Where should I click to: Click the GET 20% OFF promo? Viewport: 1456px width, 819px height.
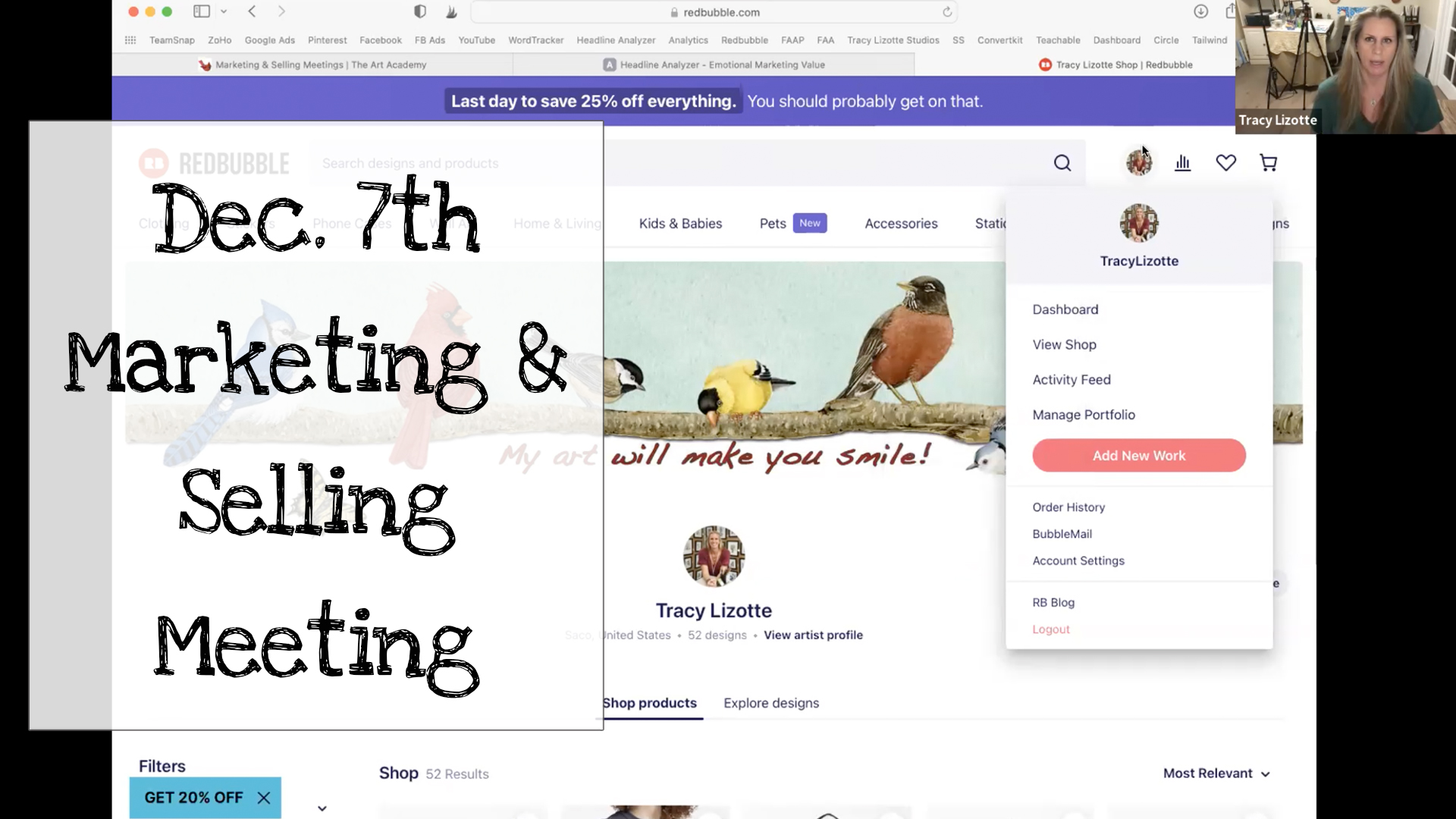(193, 798)
